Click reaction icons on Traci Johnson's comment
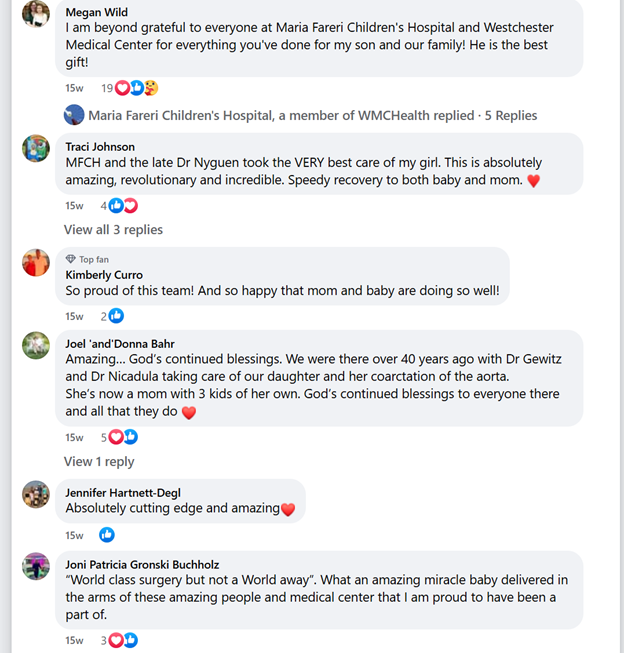This screenshot has height=653, width=624. pyautogui.click(x=123, y=206)
